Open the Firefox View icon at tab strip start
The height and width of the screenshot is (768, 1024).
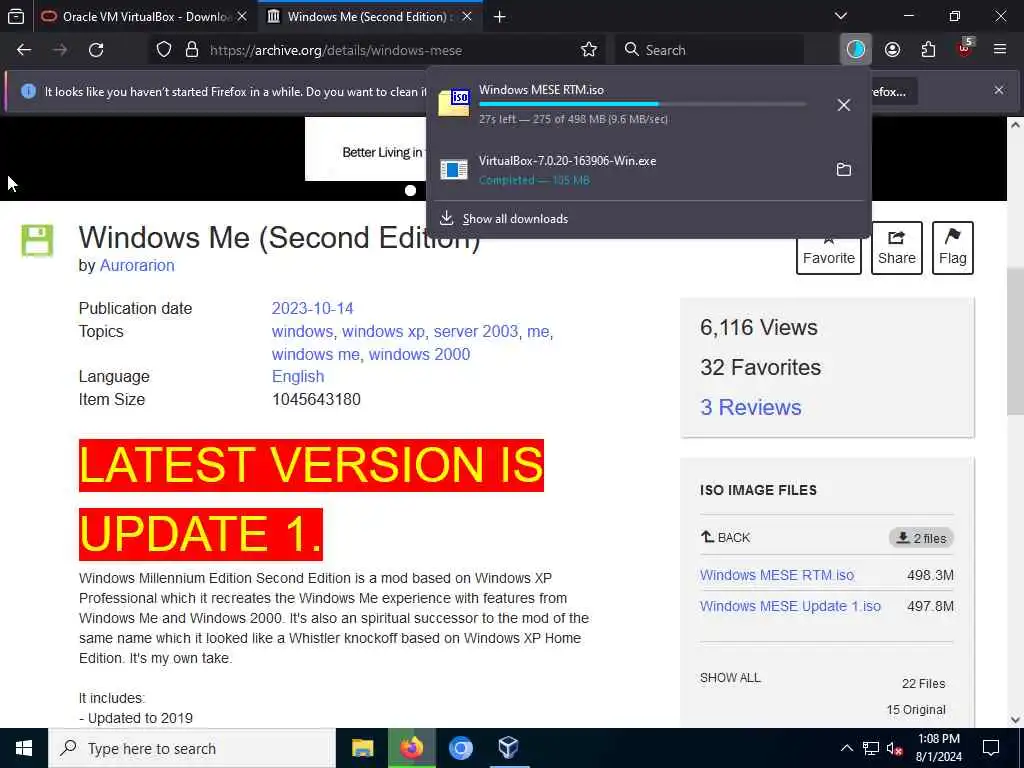(16, 16)
